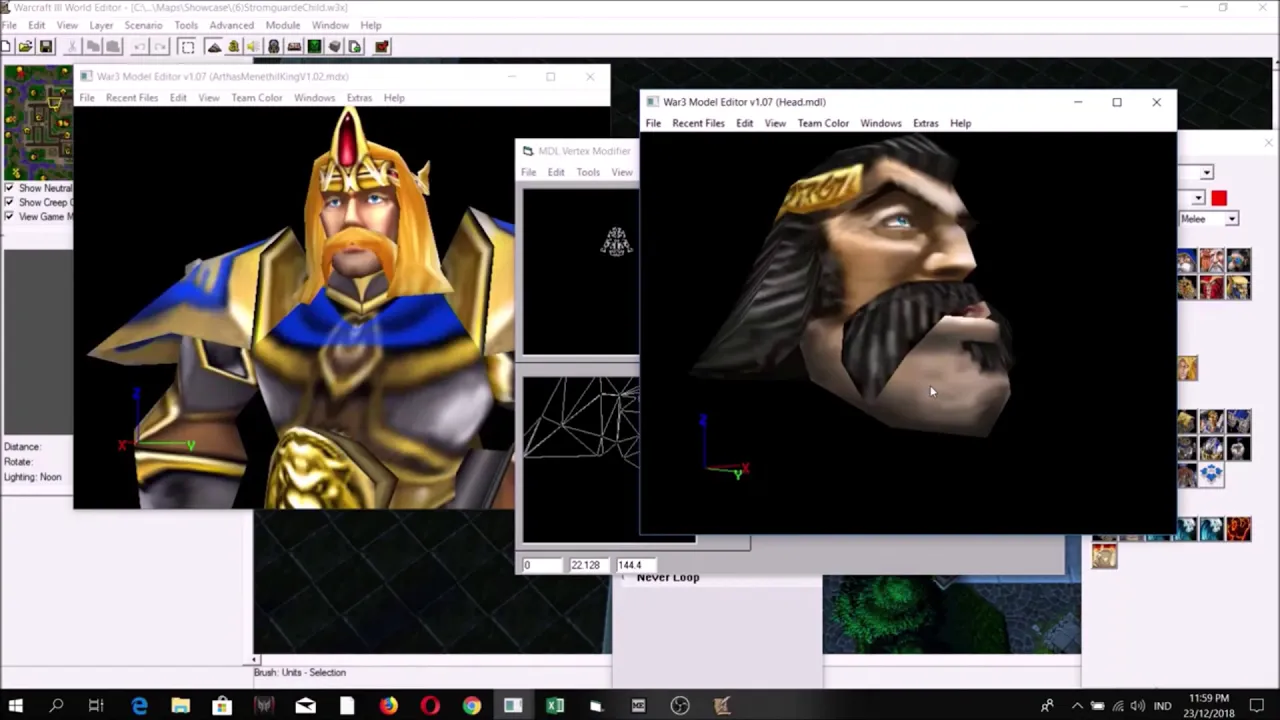The width and height of the screenshot is (1280, 720).
Task: Open Recent Files in Head.mdl window
Action: (x=698, y=123)
